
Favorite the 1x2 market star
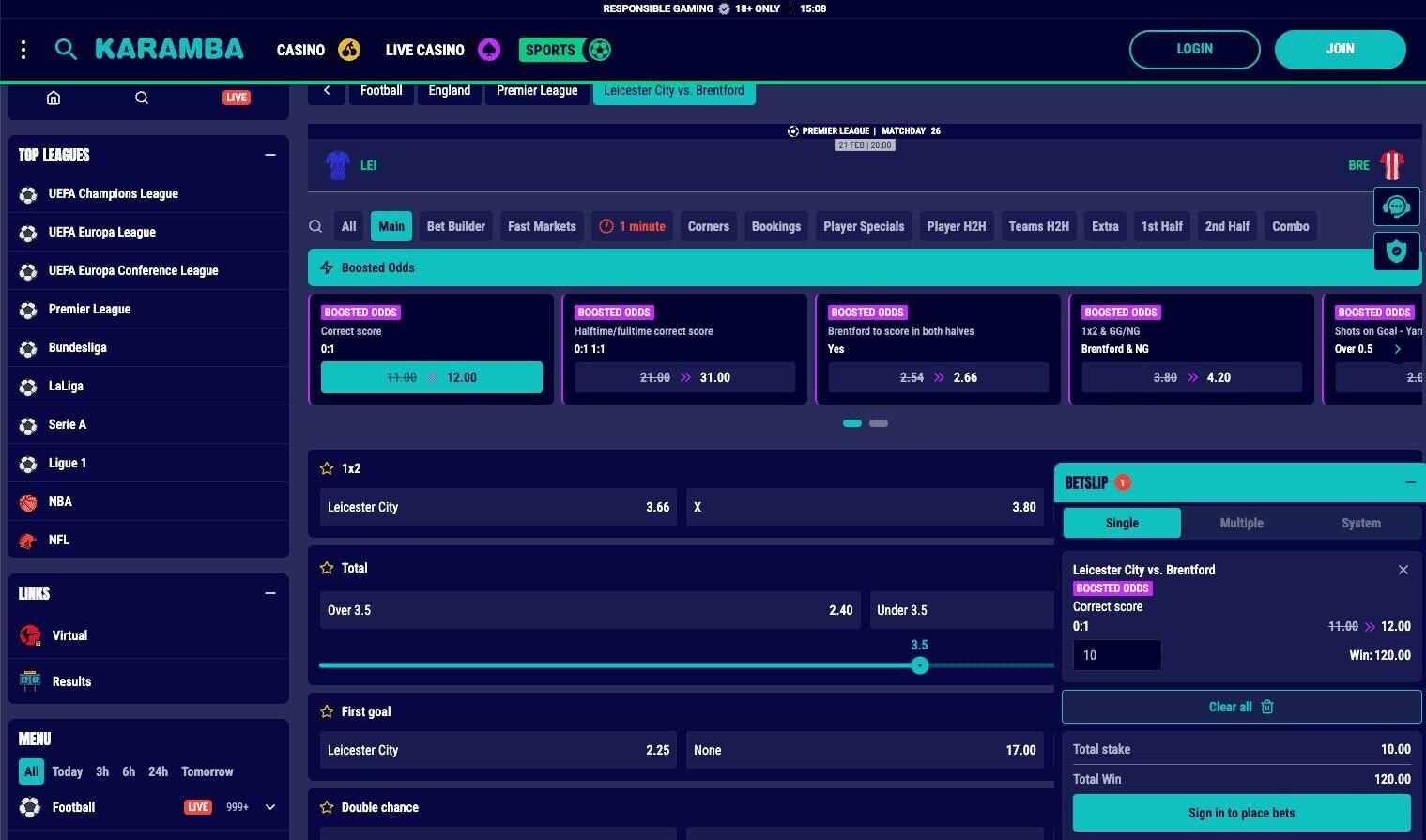327,468
